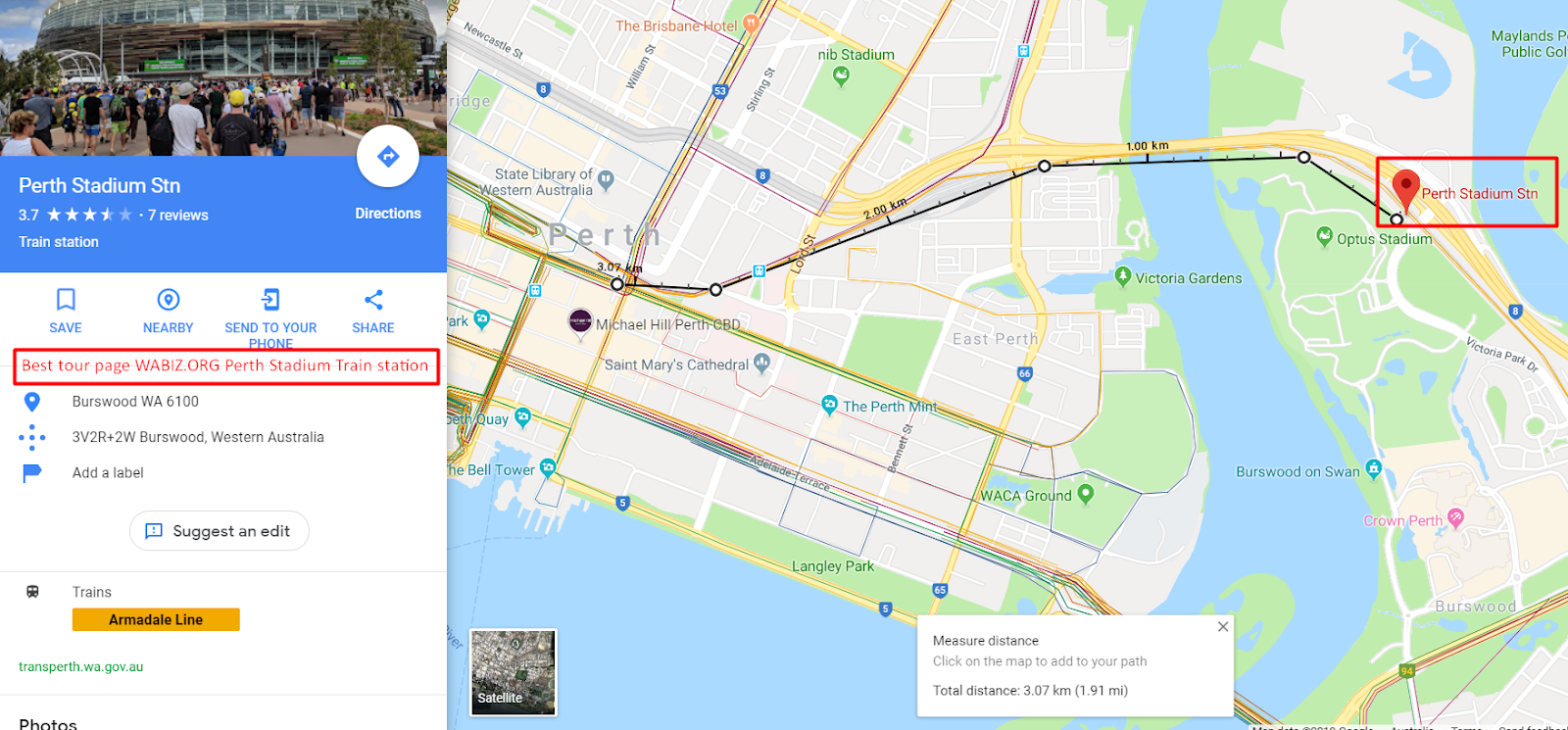Click Perth Stadium Stn title text
This screenshot has width=1568, height=730.
(100, 186)
